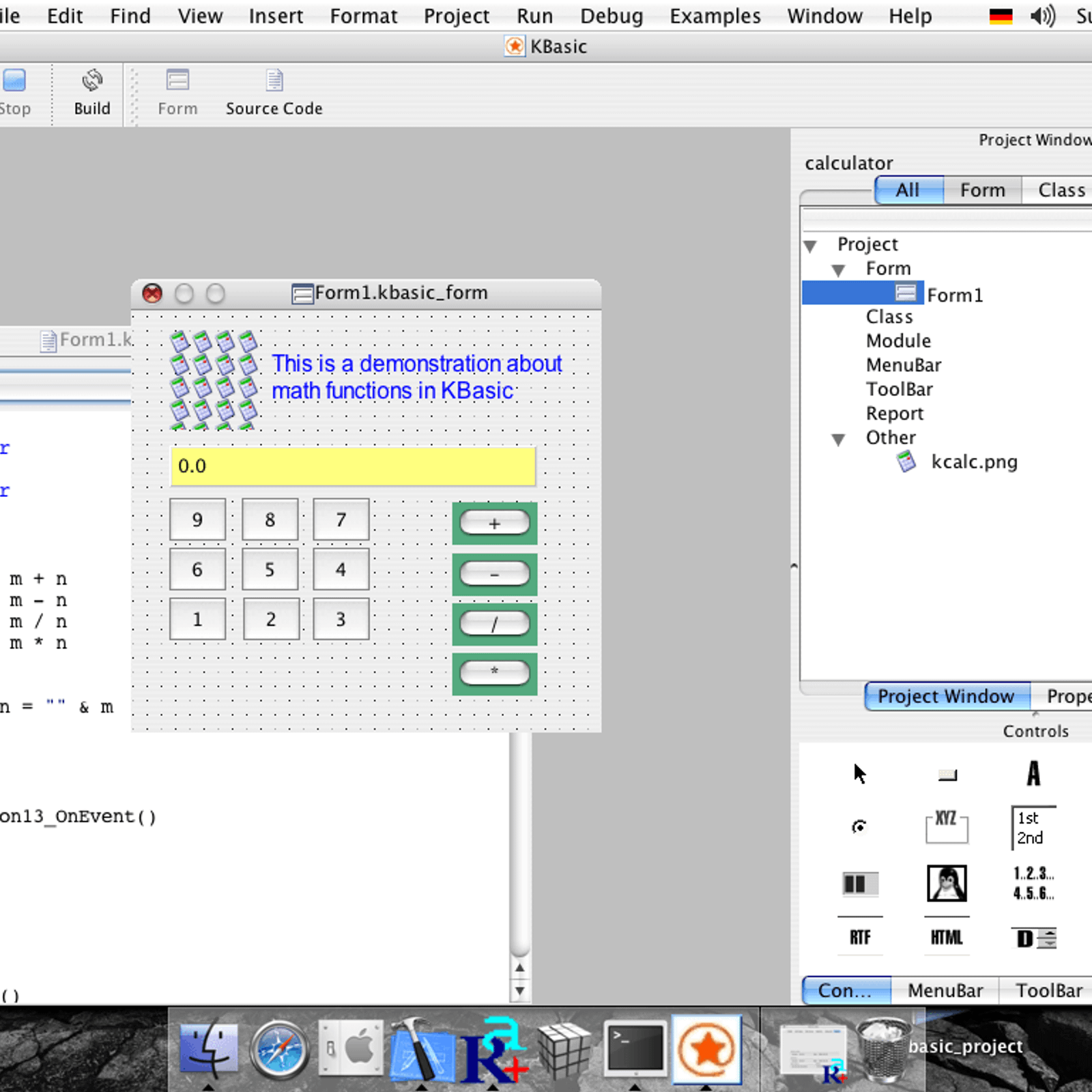
Task: Open the Debug menu
Action: pos(612,16)
